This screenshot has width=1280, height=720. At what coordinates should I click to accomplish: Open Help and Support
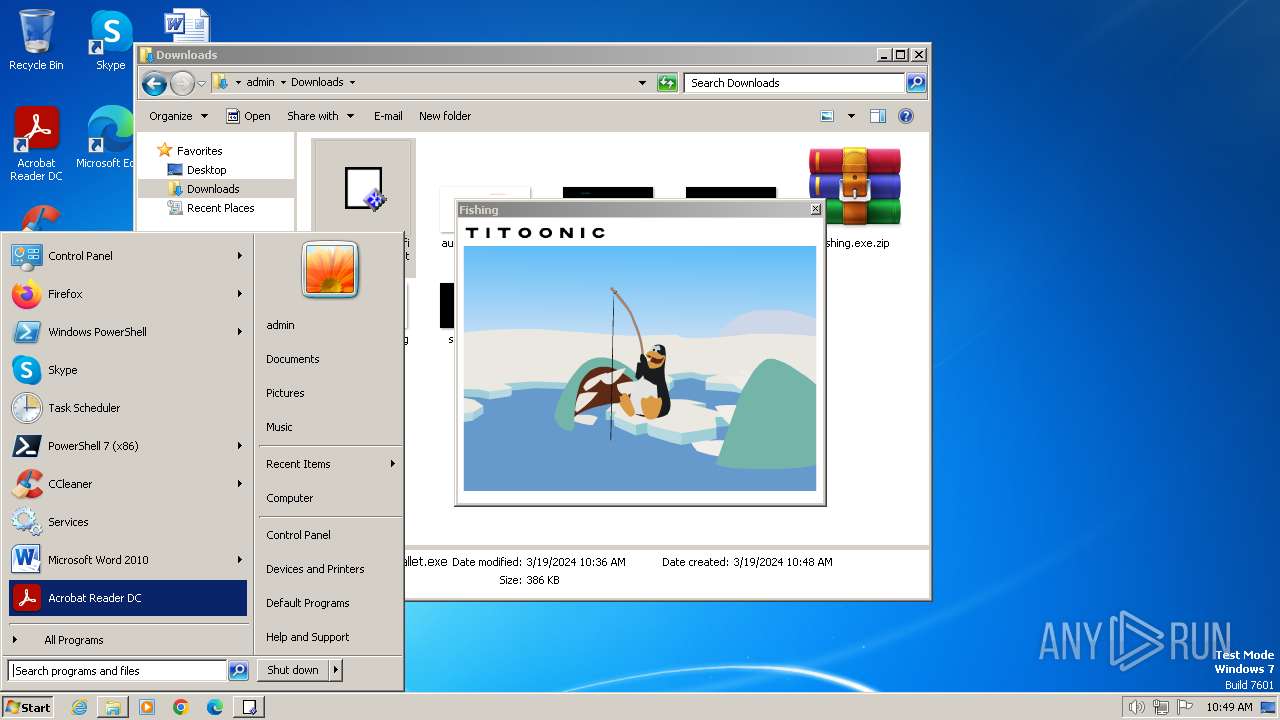pyautogui.click(x=308, y=637)
